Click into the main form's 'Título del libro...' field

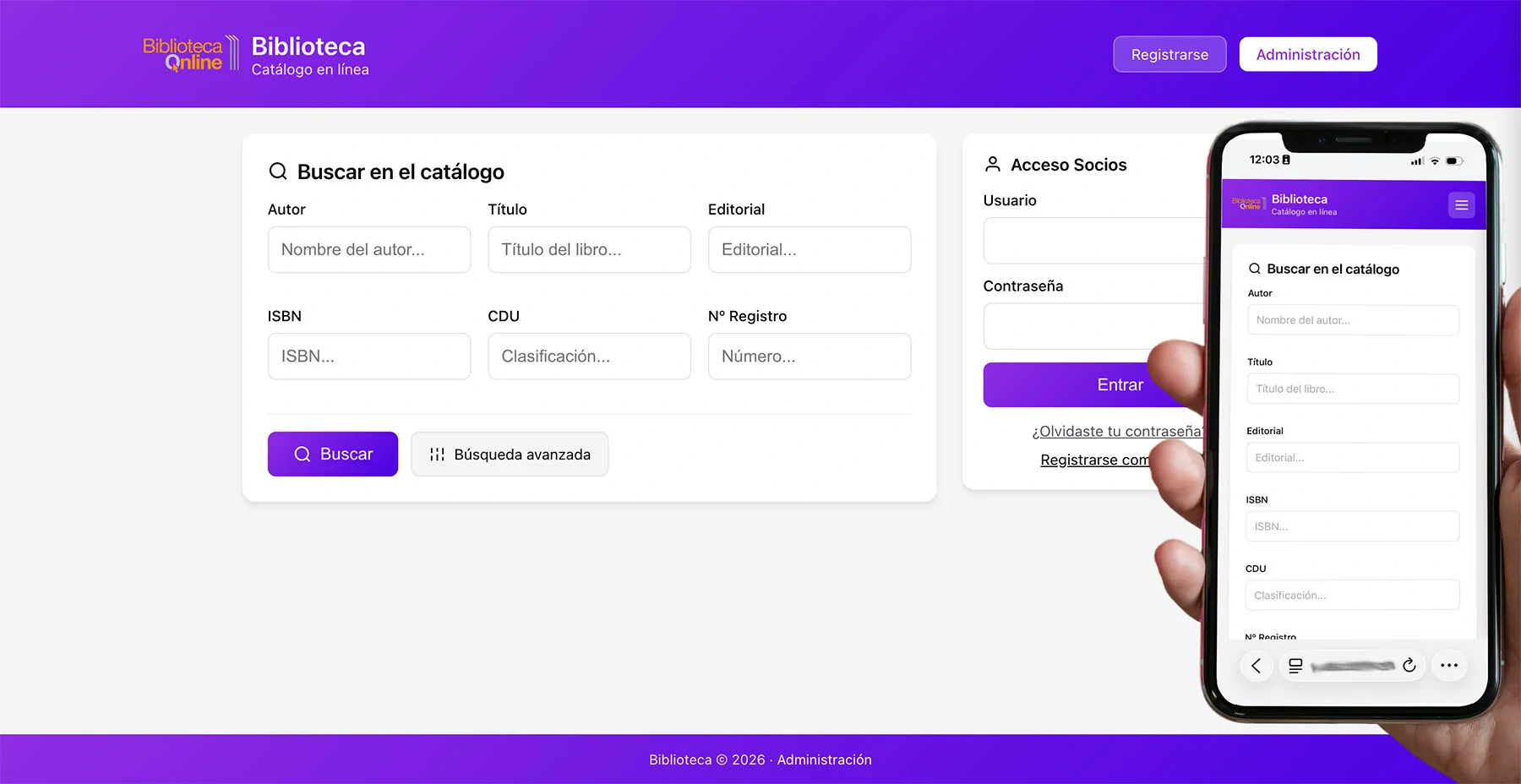click(589, 250)
